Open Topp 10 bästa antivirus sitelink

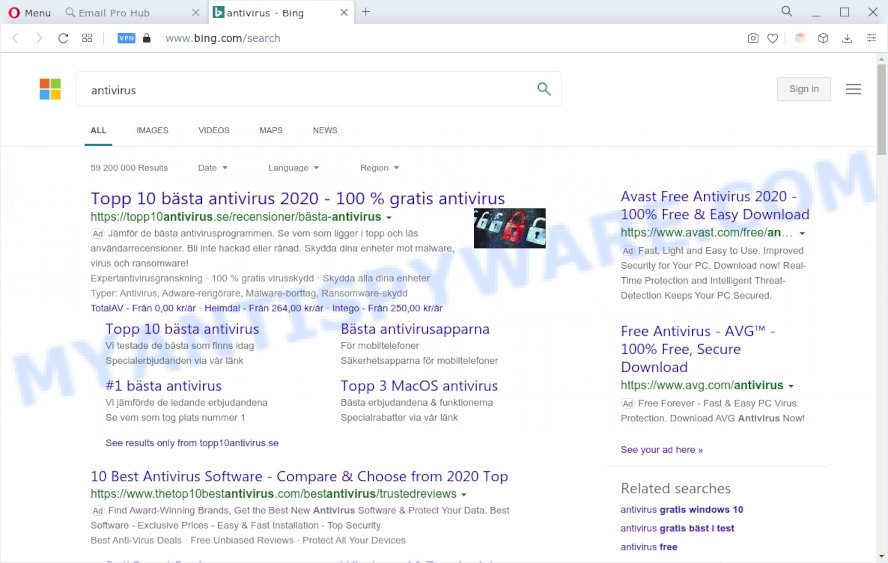(182, 329)
